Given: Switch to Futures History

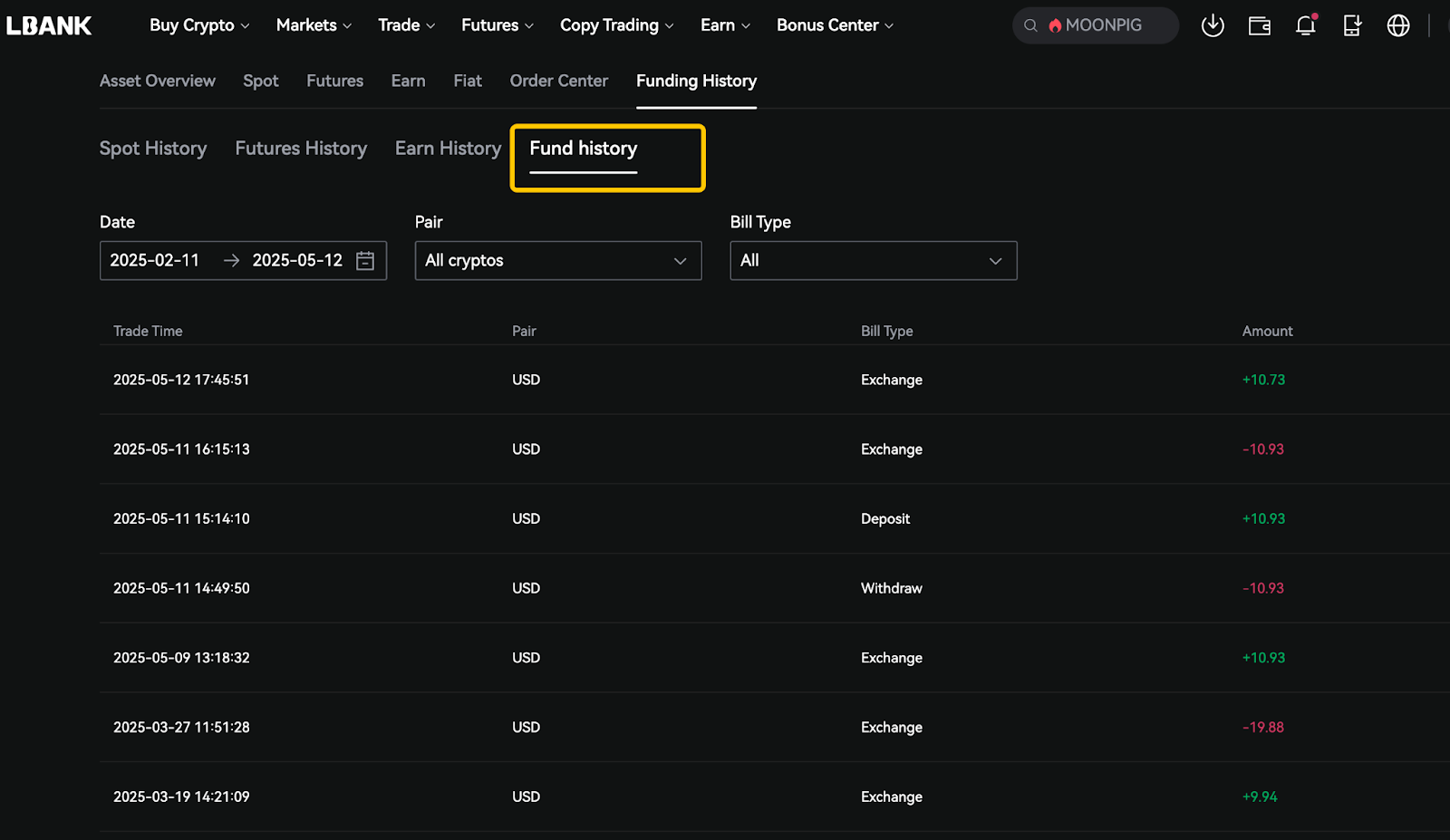Looking at the screenshot, I should coord(301,149).
